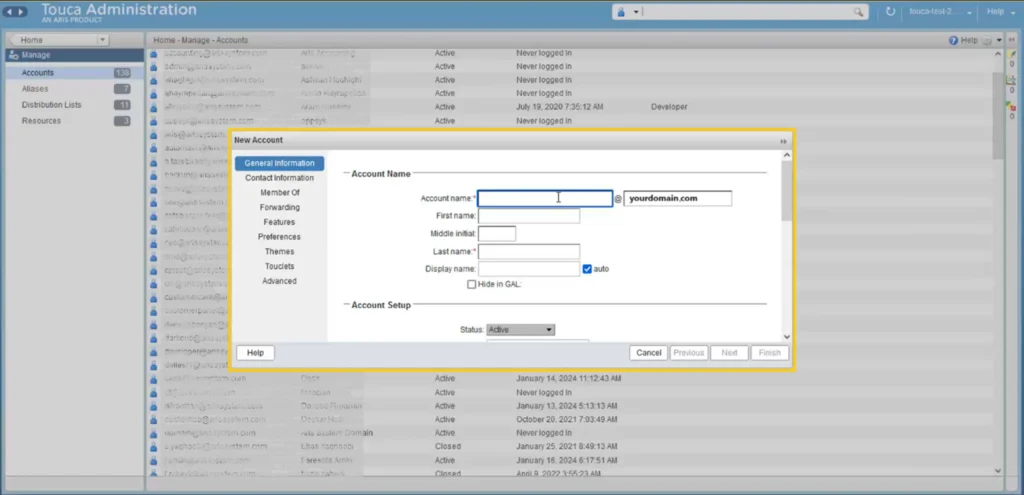
Task: Click the Previous button in the dialog
Action: (x=688, y=353)
